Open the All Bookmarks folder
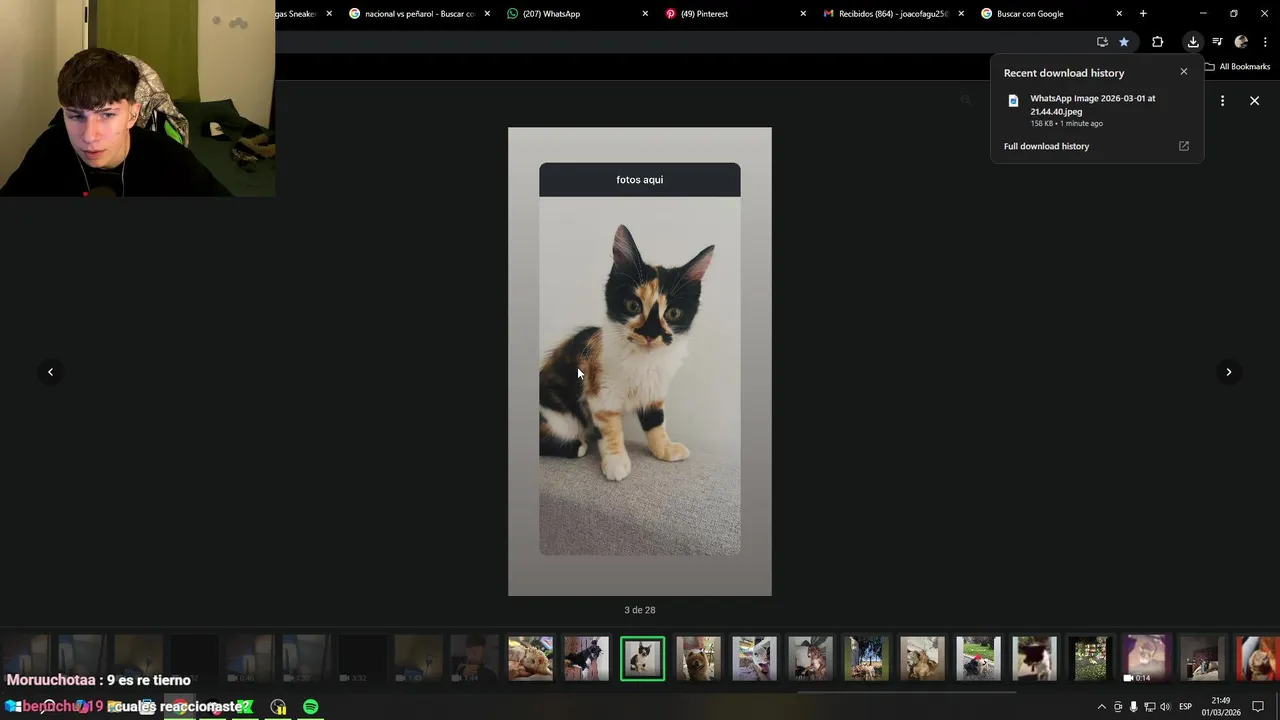1280x720 pixels. tap(1237, 67)
